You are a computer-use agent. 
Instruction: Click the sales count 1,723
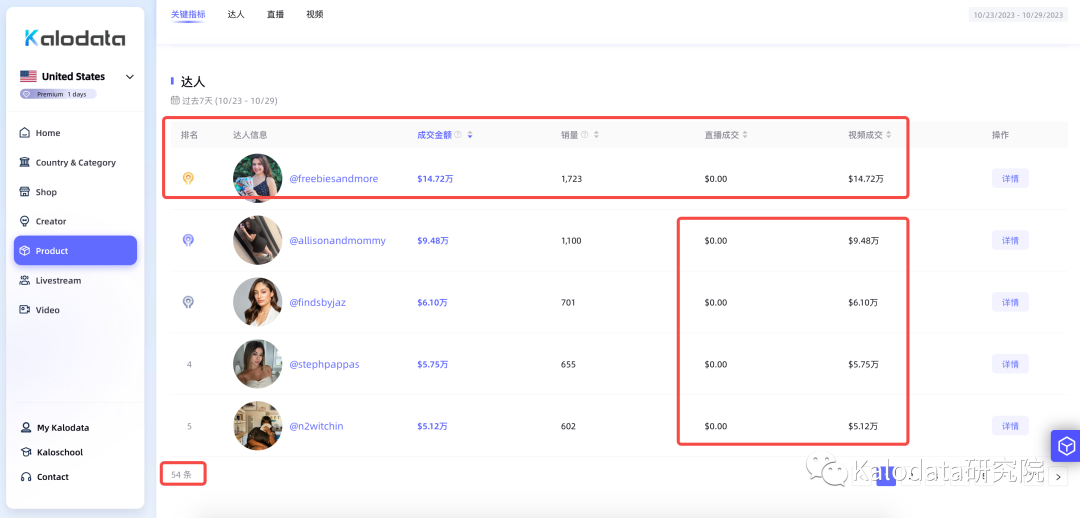(x=572, y=179)
